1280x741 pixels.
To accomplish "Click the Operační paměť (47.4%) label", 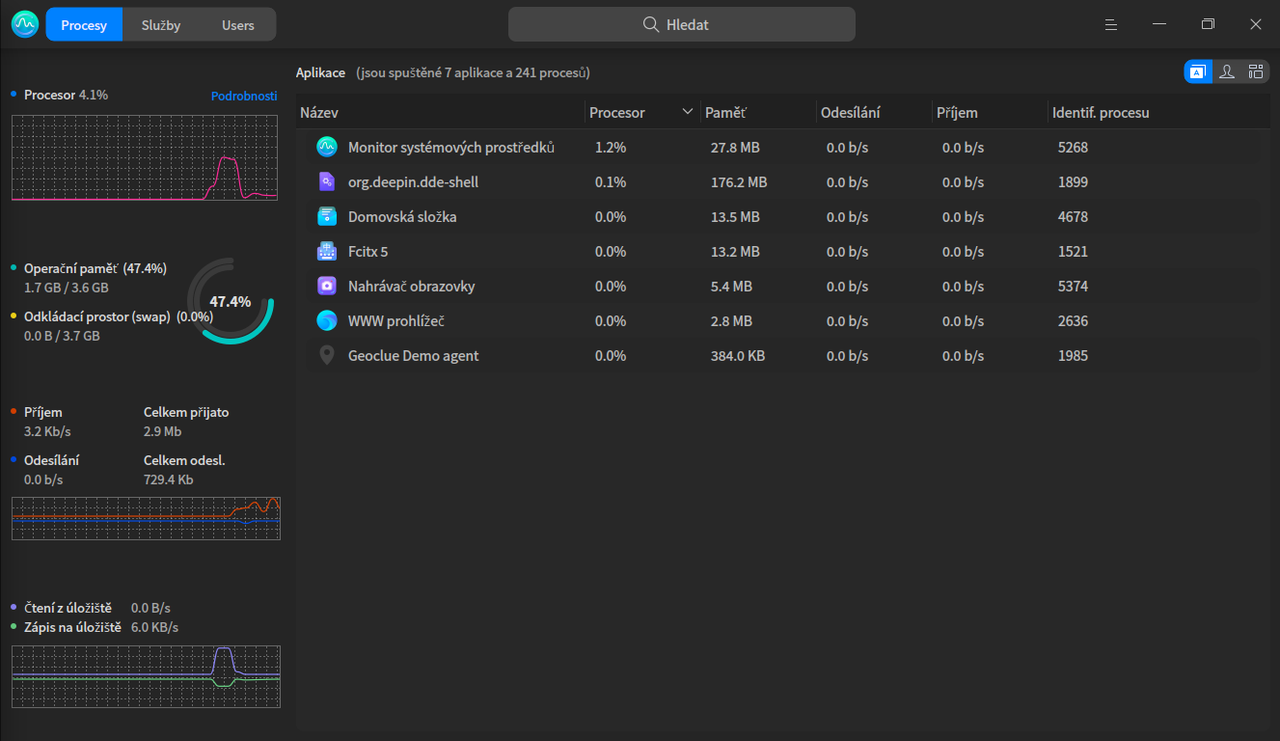I will [95, 268].
